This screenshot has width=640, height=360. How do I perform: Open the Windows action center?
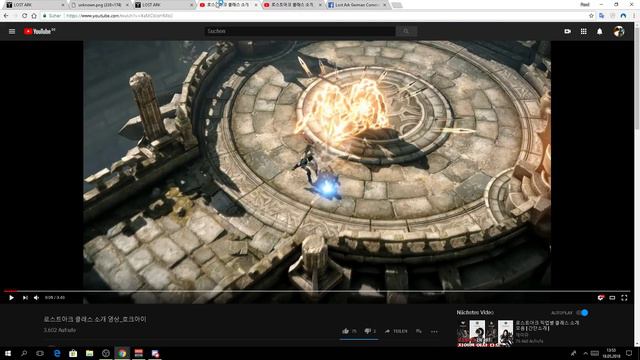click(x=629, y=353)
